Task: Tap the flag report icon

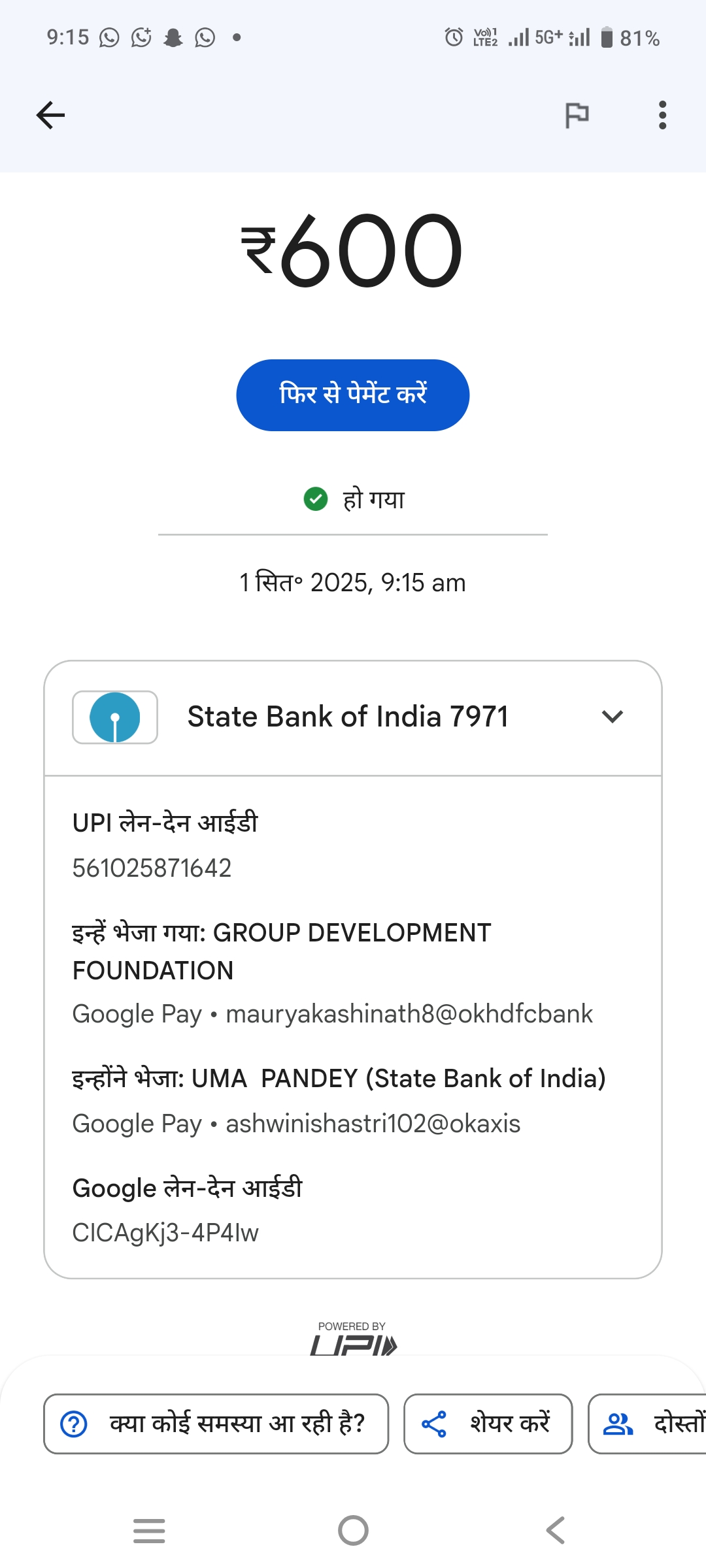Action: pyautogui.click(x=577, y=116)
